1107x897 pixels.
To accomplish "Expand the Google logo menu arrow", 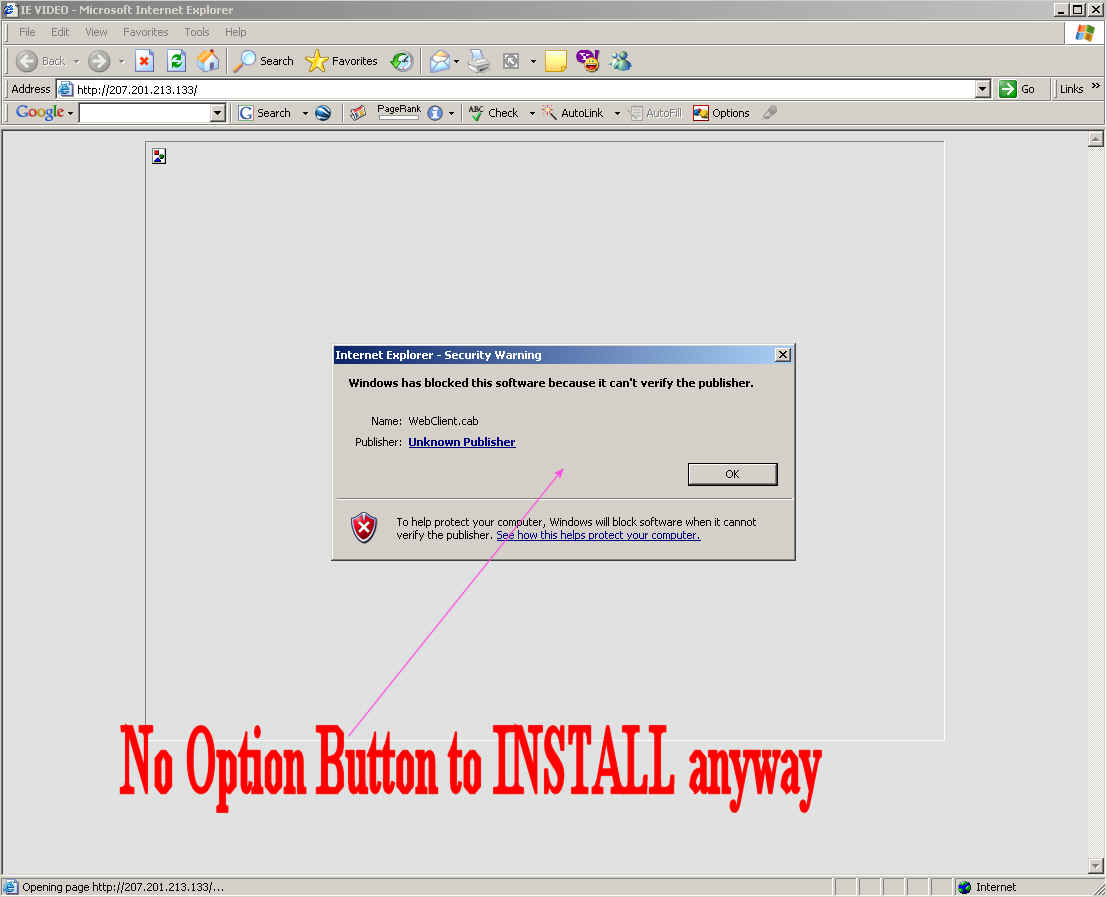I will coord(71,114).
